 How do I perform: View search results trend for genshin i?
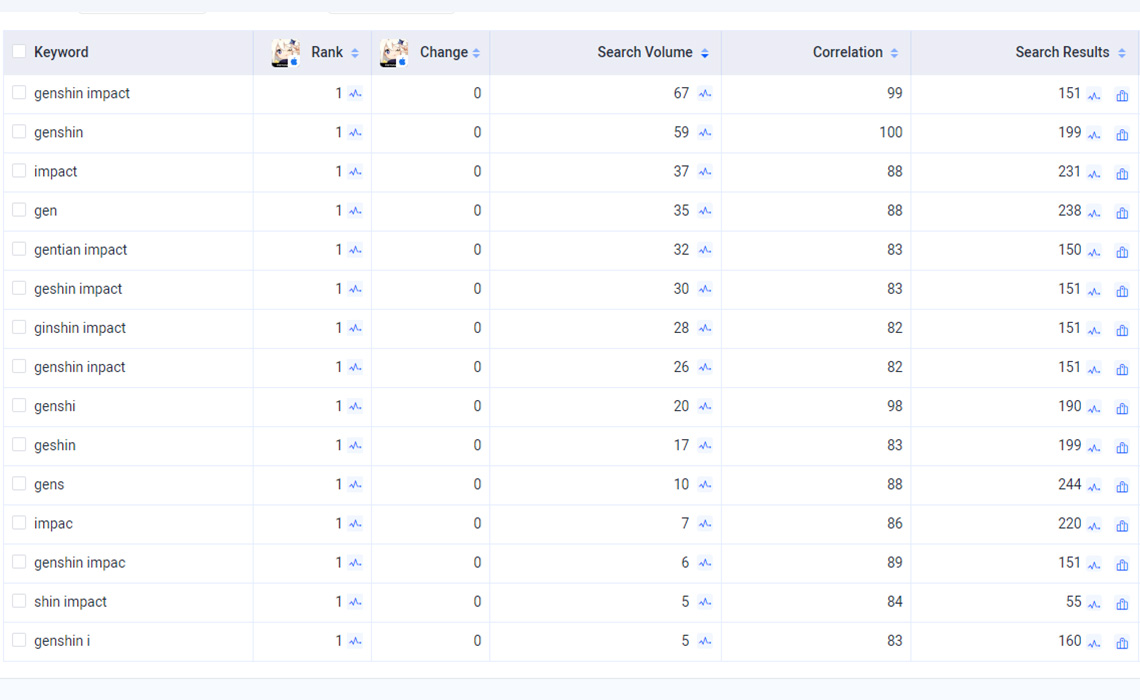tap(1094, 643)
